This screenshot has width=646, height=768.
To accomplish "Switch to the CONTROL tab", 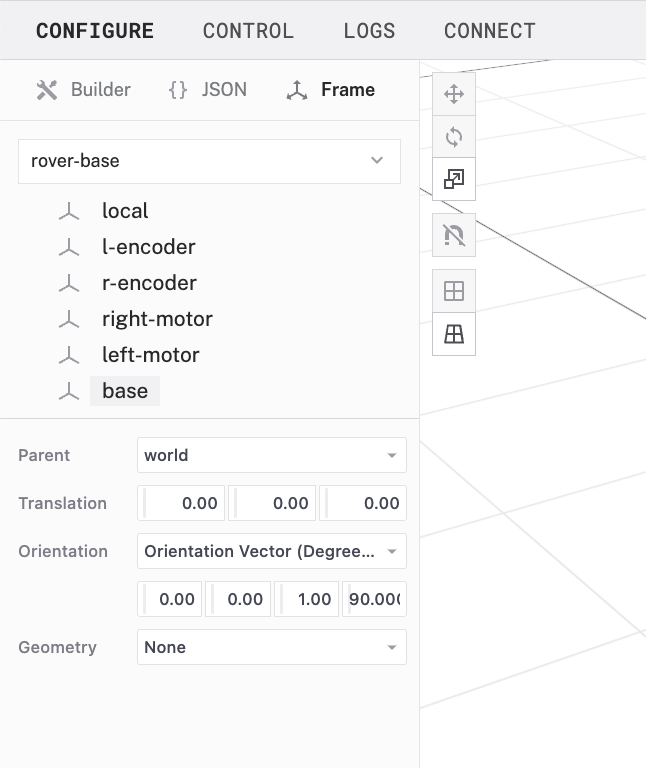I will coord(248,31).
